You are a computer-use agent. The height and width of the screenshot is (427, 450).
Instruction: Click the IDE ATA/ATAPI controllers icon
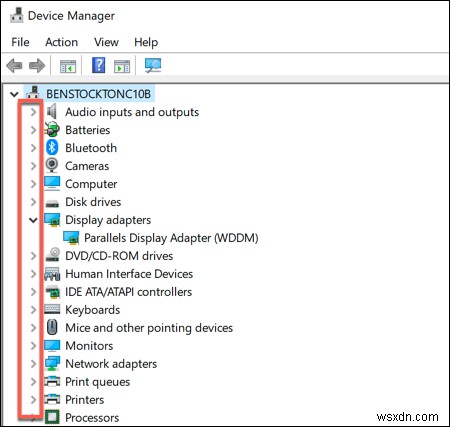pos(53,292)
